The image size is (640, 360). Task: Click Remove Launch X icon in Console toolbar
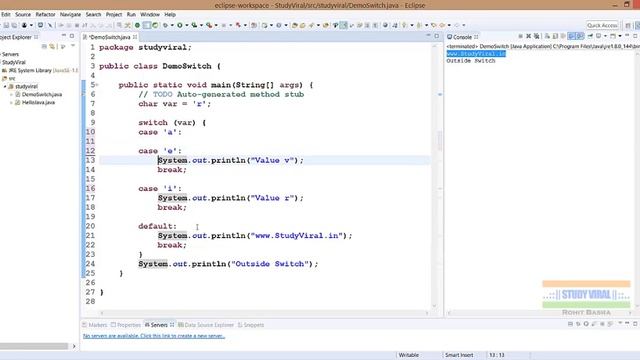528,36
